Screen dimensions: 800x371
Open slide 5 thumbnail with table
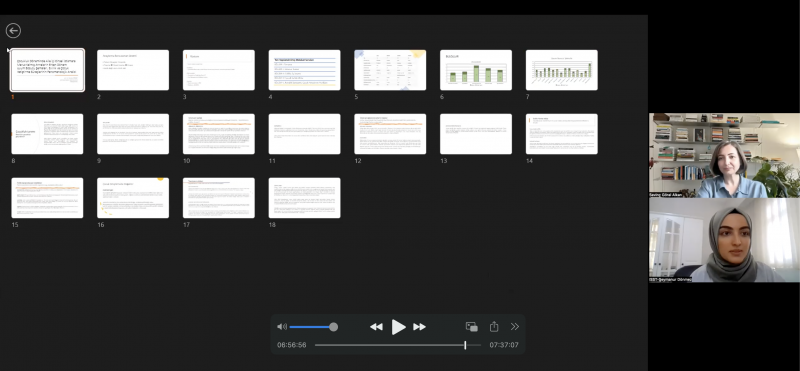(x=390, y=70)
